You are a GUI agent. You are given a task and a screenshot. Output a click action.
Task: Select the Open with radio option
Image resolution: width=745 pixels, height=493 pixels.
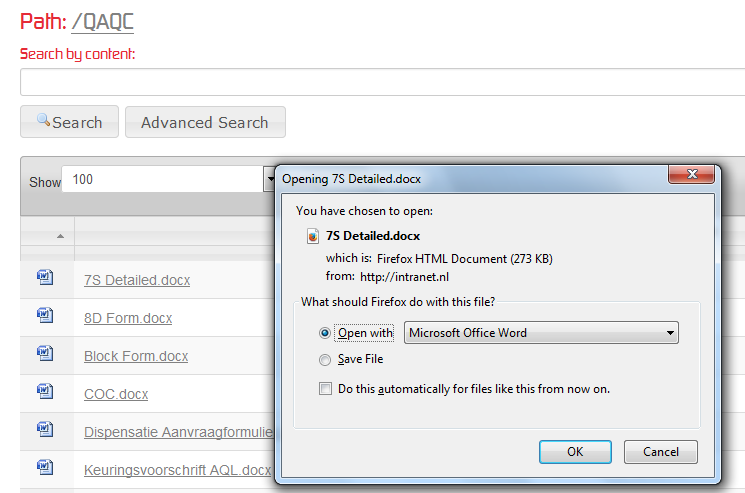pyautogui.click(x=325, y=333)
